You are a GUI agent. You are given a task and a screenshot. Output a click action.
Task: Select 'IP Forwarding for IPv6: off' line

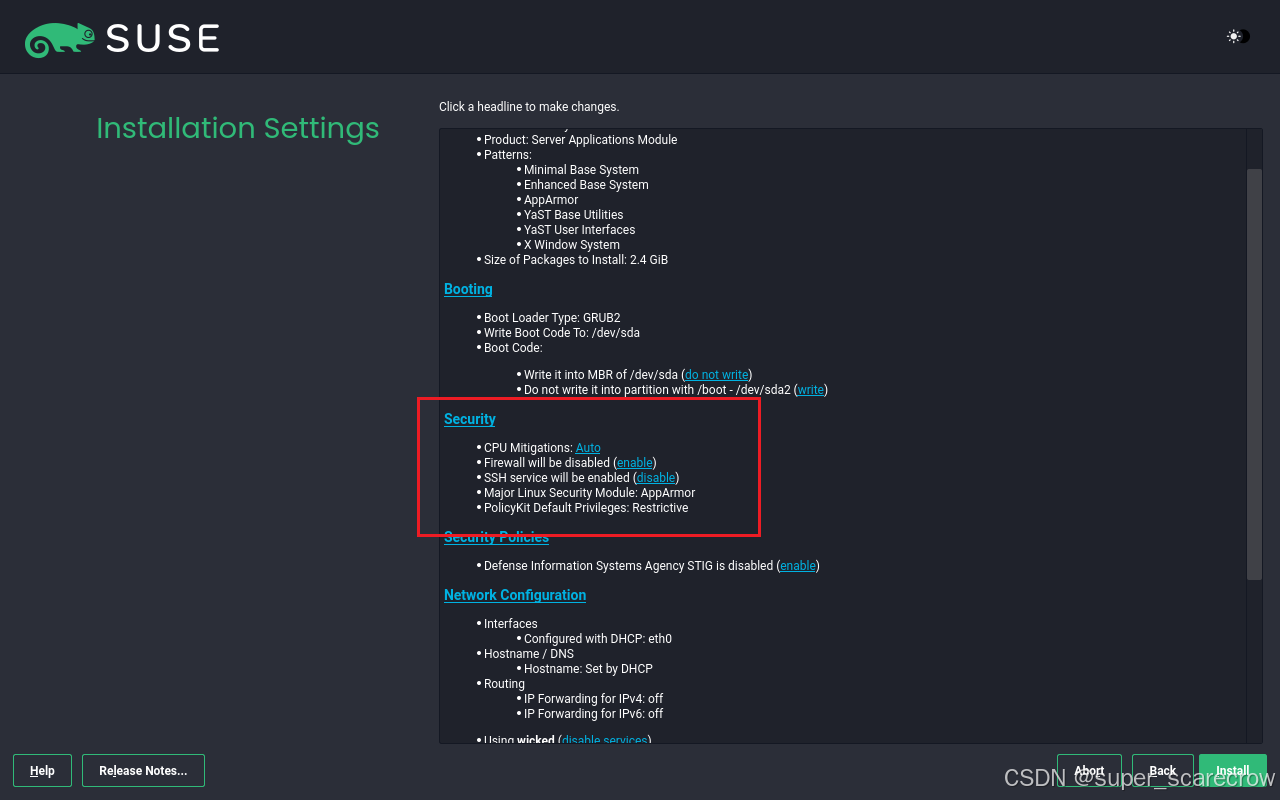click(x=593, y=714)
